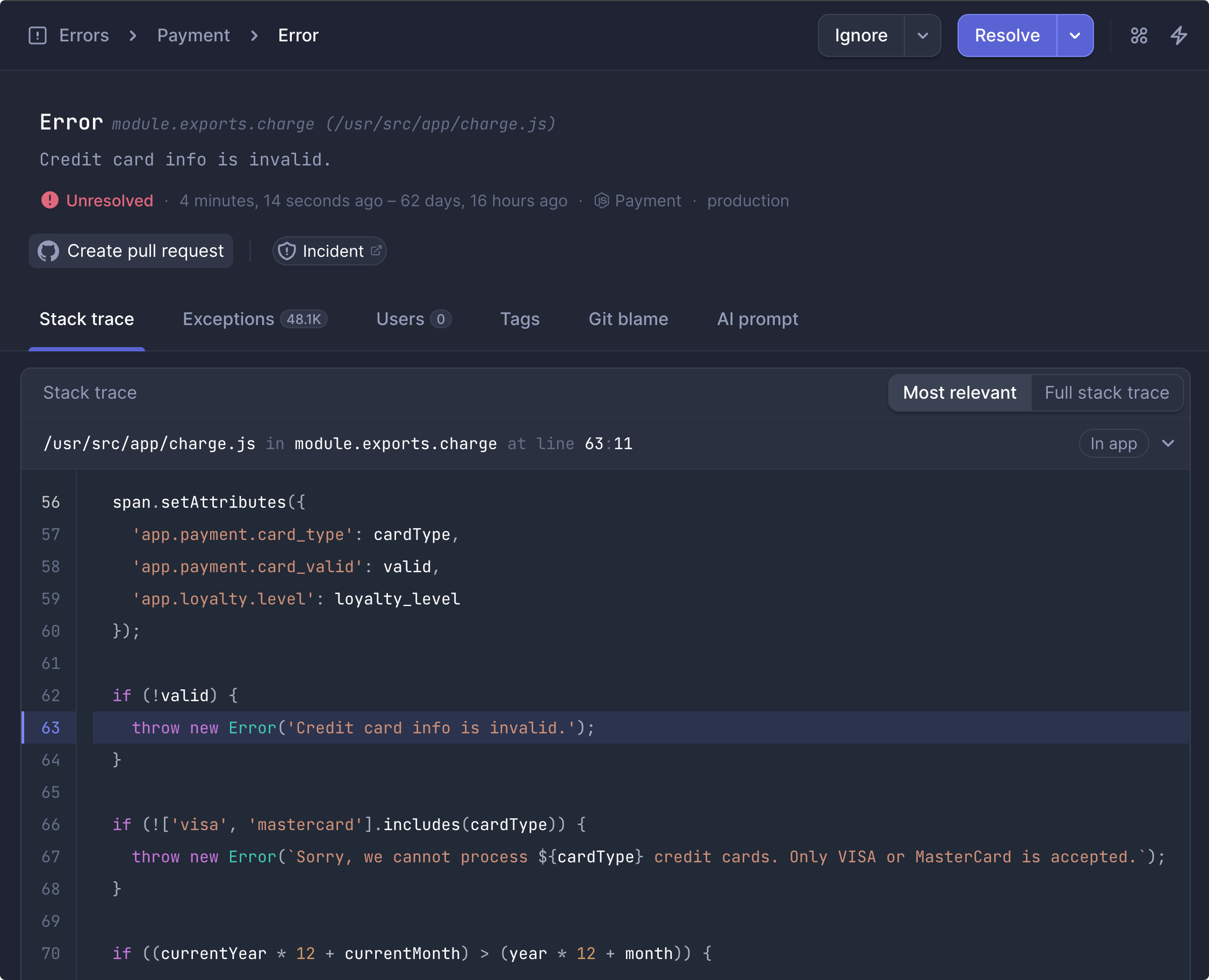Viewport: 1209px width, 980px height.
Task: Select Most relevant stack trace view
Action: click(960, 393)
